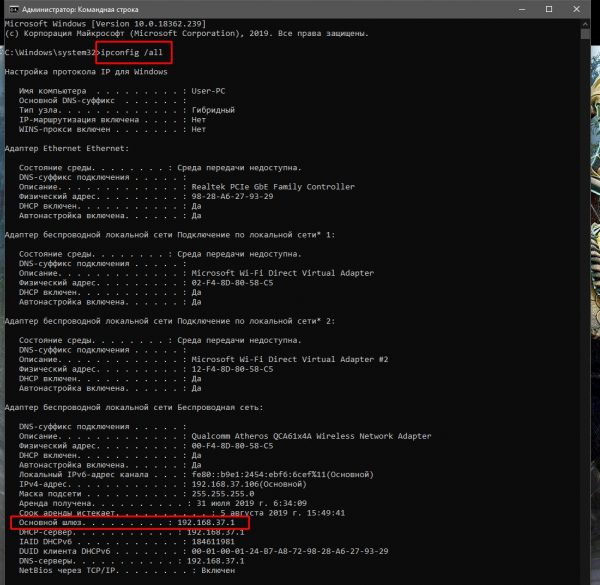Click the computer name value 'User-PC'
Screen dimensions: 600x585
click(x=208, y=91)
